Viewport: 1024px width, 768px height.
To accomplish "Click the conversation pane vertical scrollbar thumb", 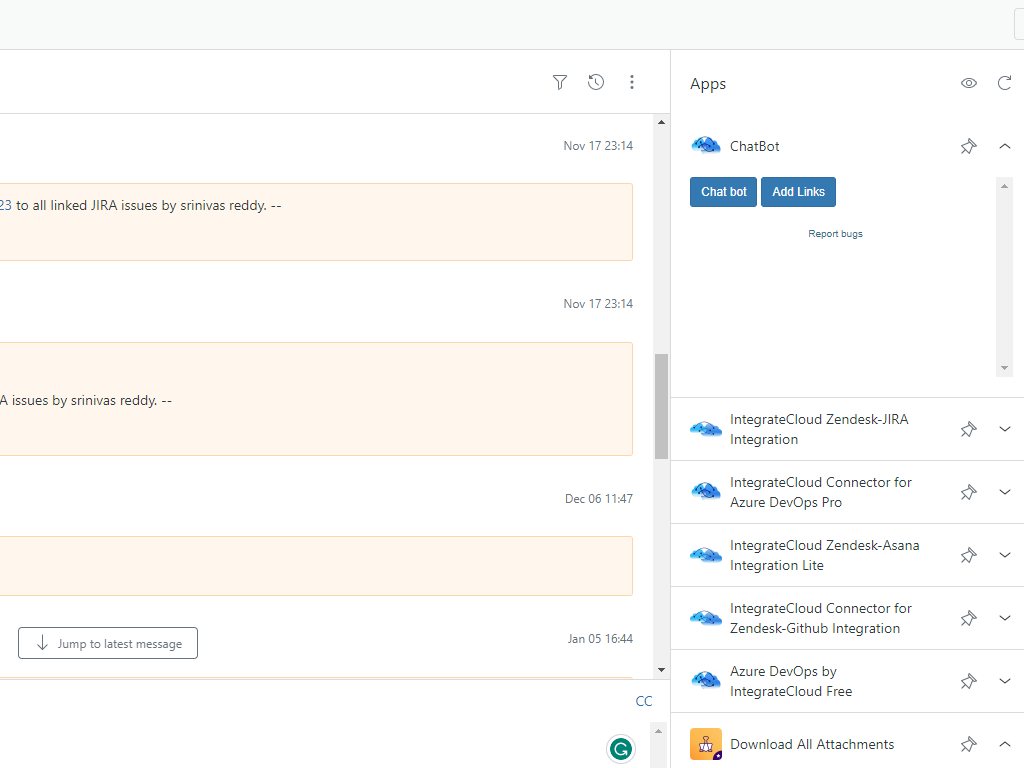I will 661,406.
